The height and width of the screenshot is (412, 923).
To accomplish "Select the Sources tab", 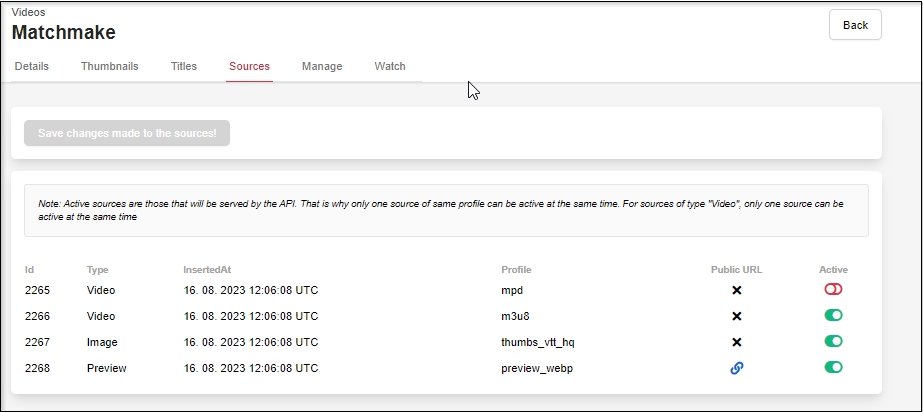I will click(x=249, y=66).
